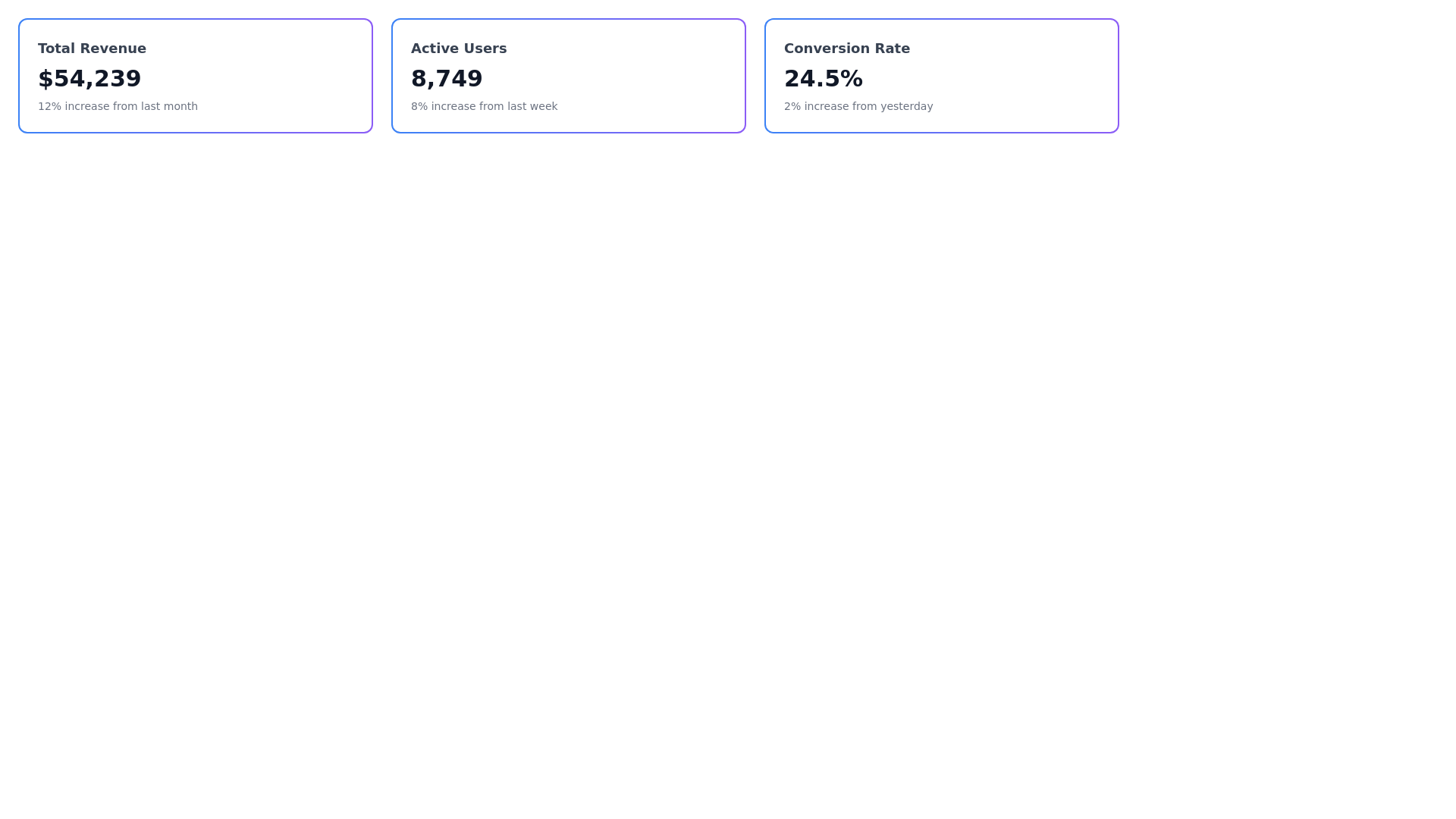Click the Active Users card
The image size is (1456, 819).
(x=568, y=75)
